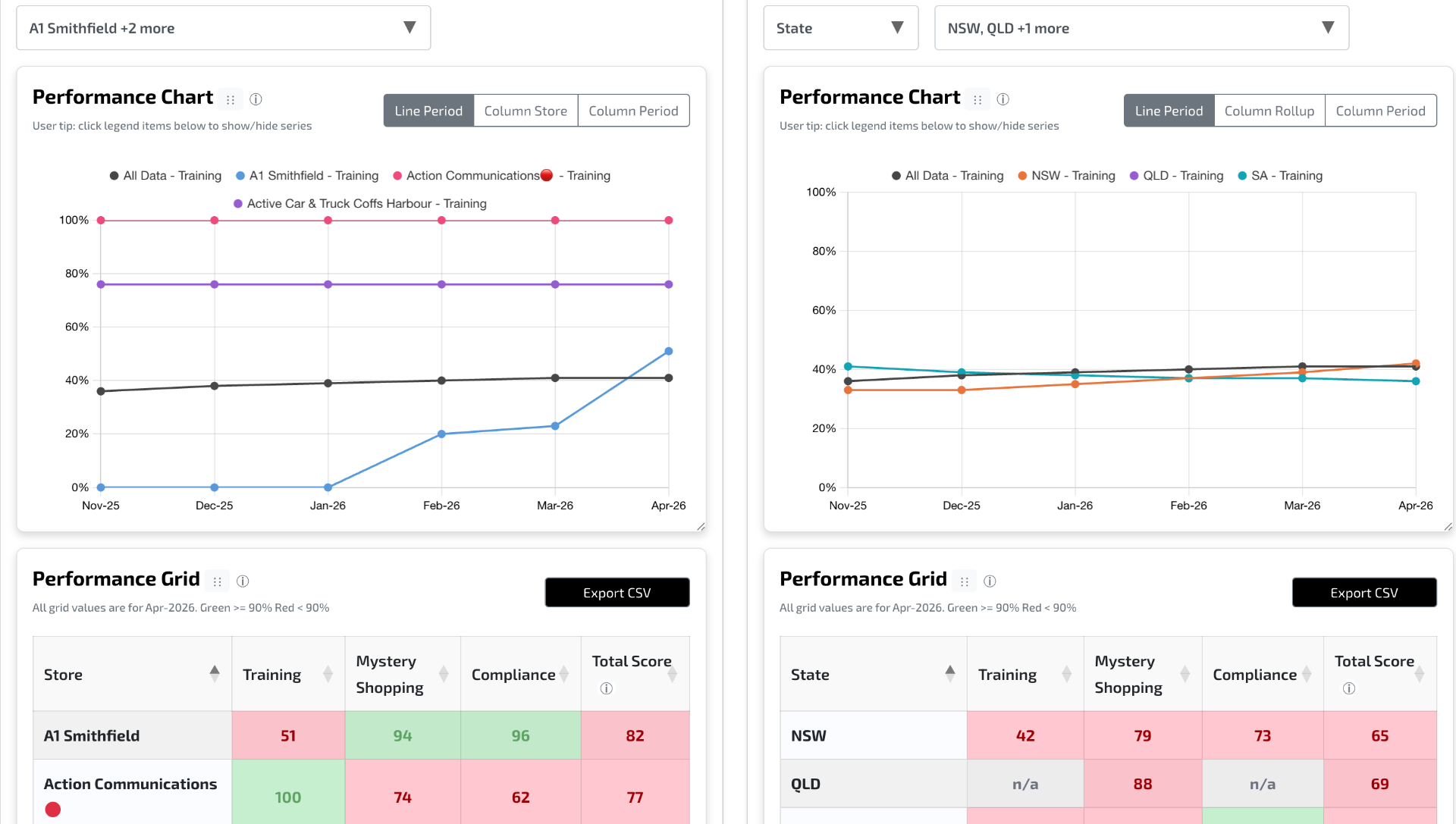Toggle NSW - Training legend series
Screen dimensions: 1456x824
[1066, 176]
